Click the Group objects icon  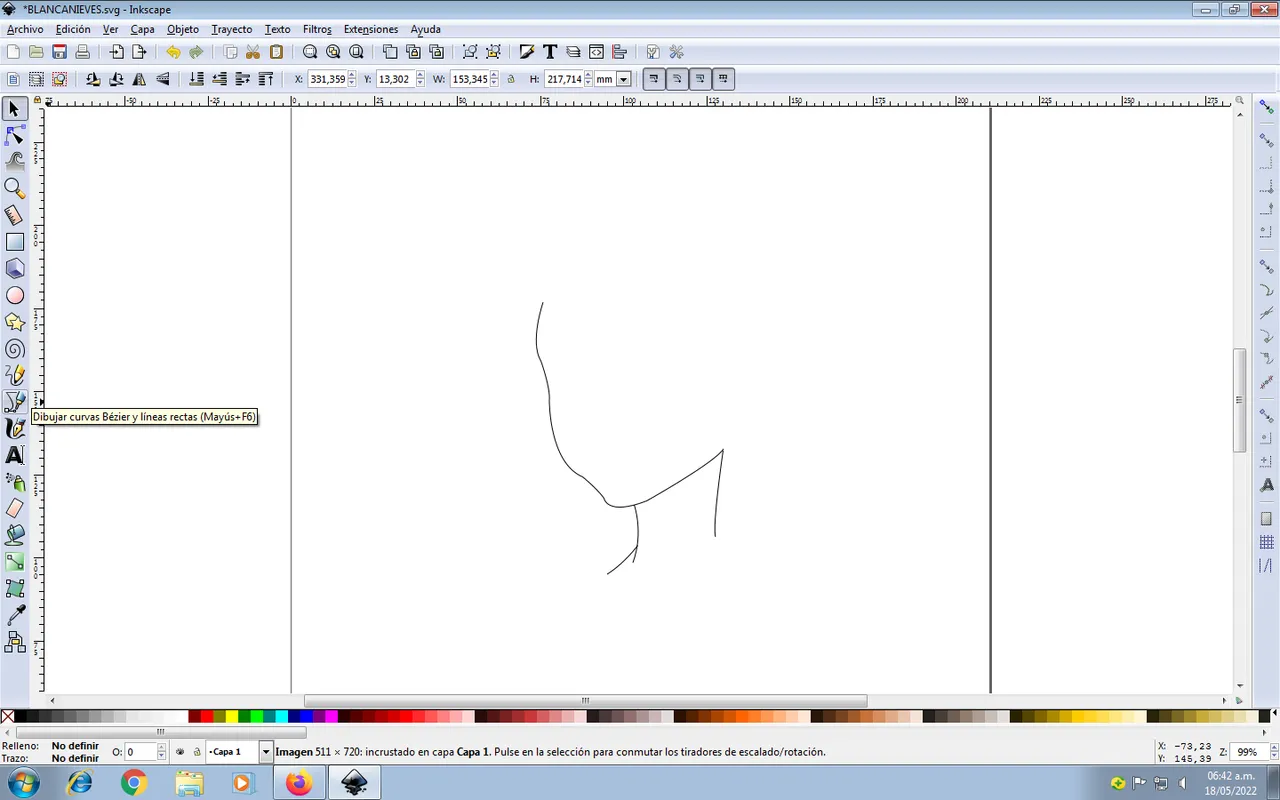point(469,52)
